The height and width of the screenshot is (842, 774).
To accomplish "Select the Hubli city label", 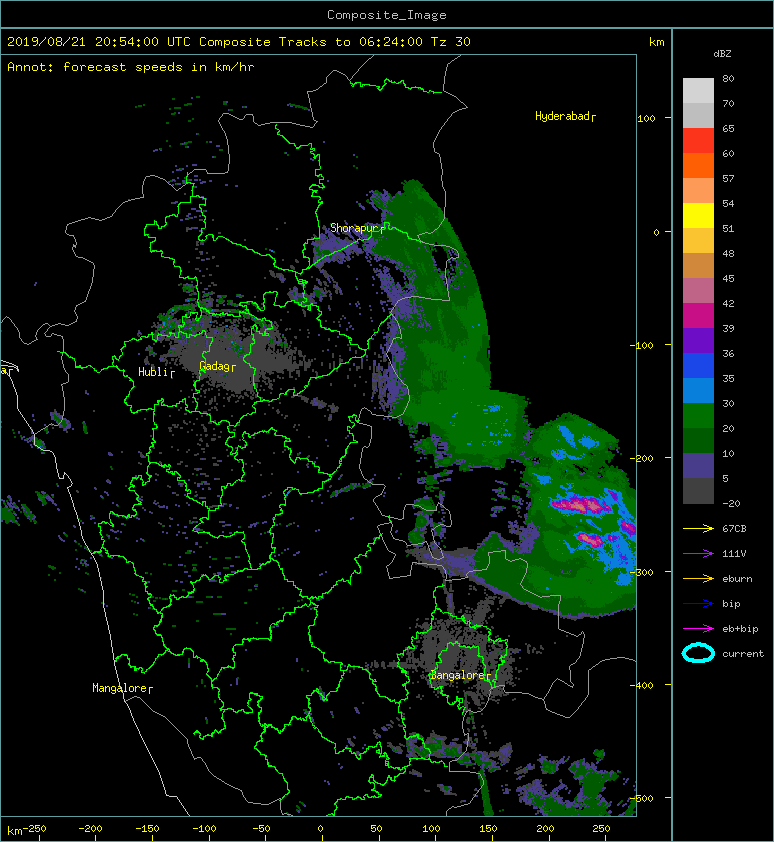I will tap(154, 372).
